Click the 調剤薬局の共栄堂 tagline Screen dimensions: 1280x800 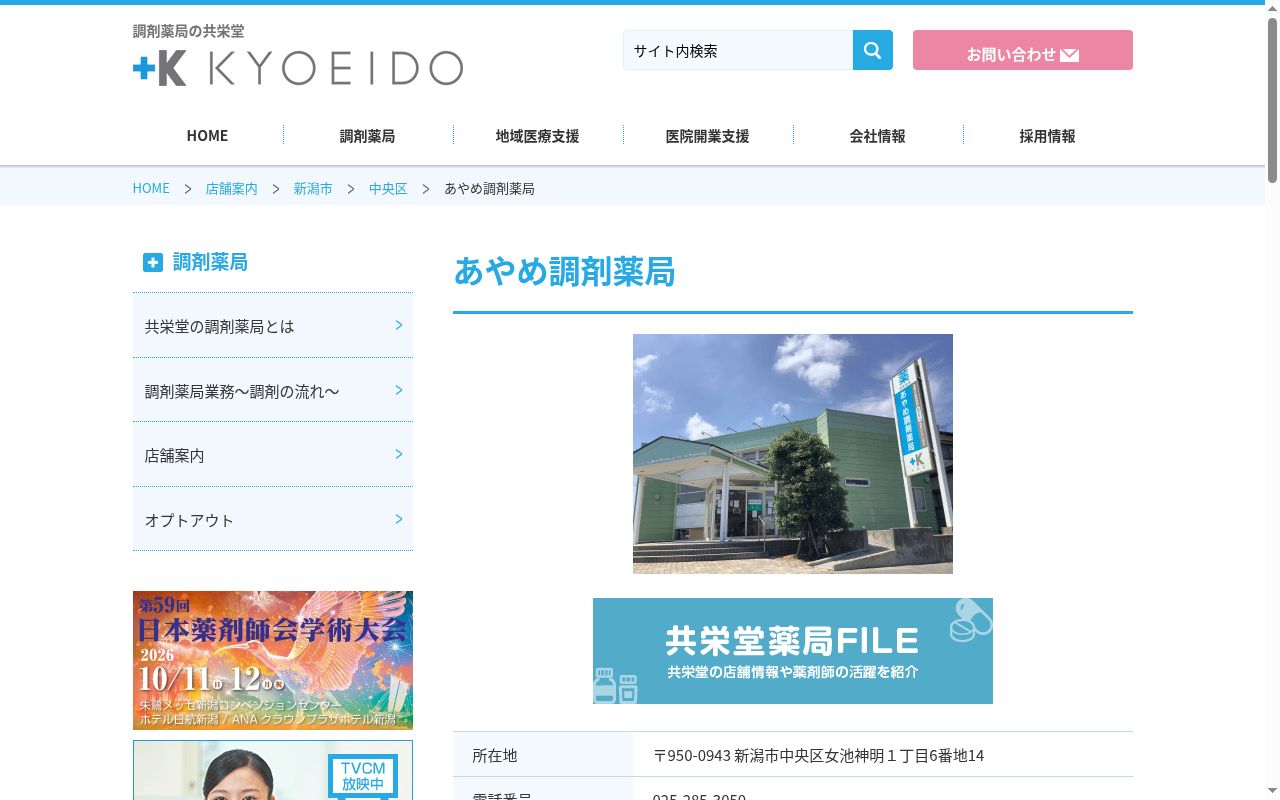188,31
